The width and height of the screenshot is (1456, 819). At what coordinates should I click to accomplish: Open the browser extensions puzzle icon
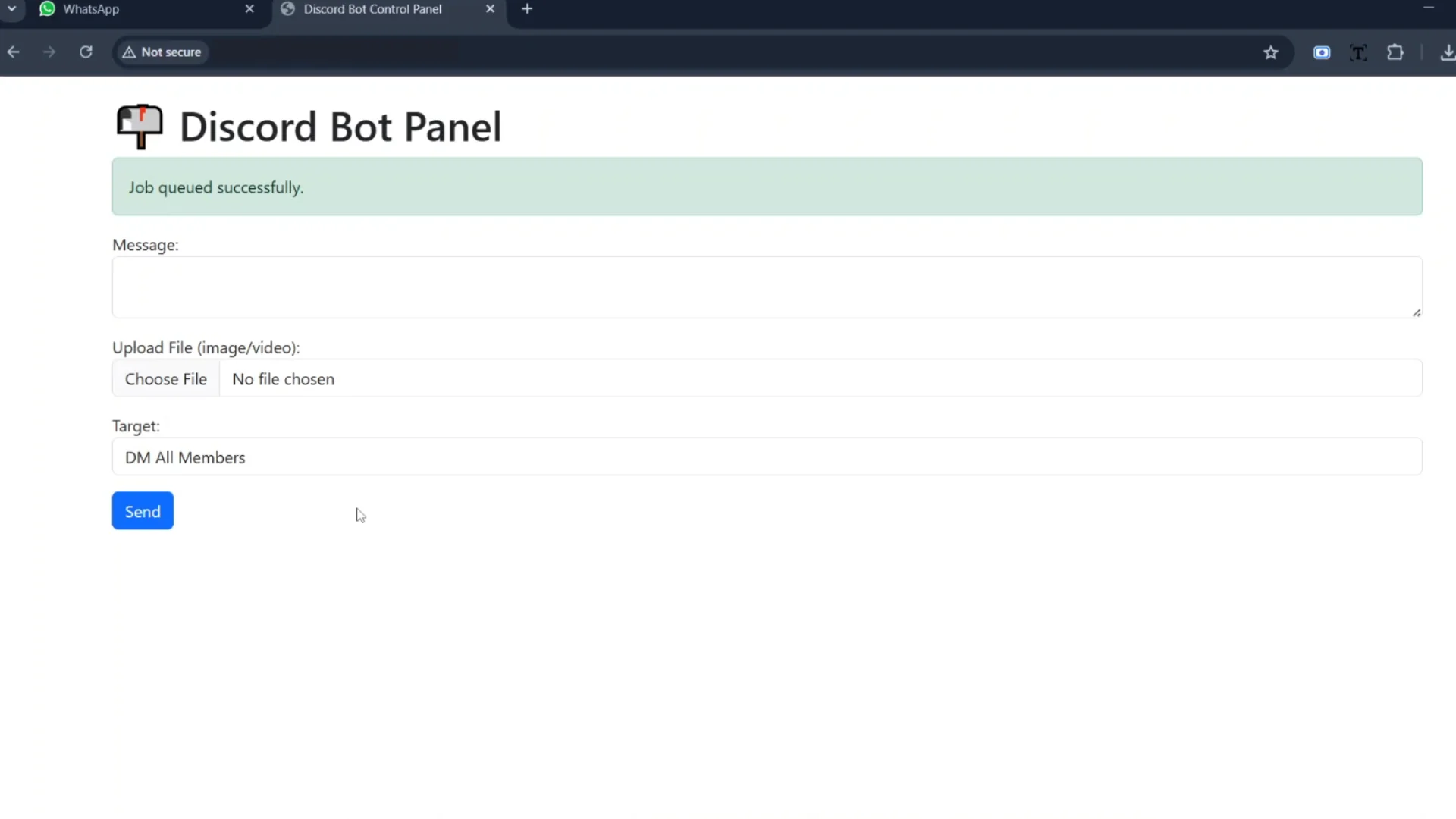click(1395, 52)
